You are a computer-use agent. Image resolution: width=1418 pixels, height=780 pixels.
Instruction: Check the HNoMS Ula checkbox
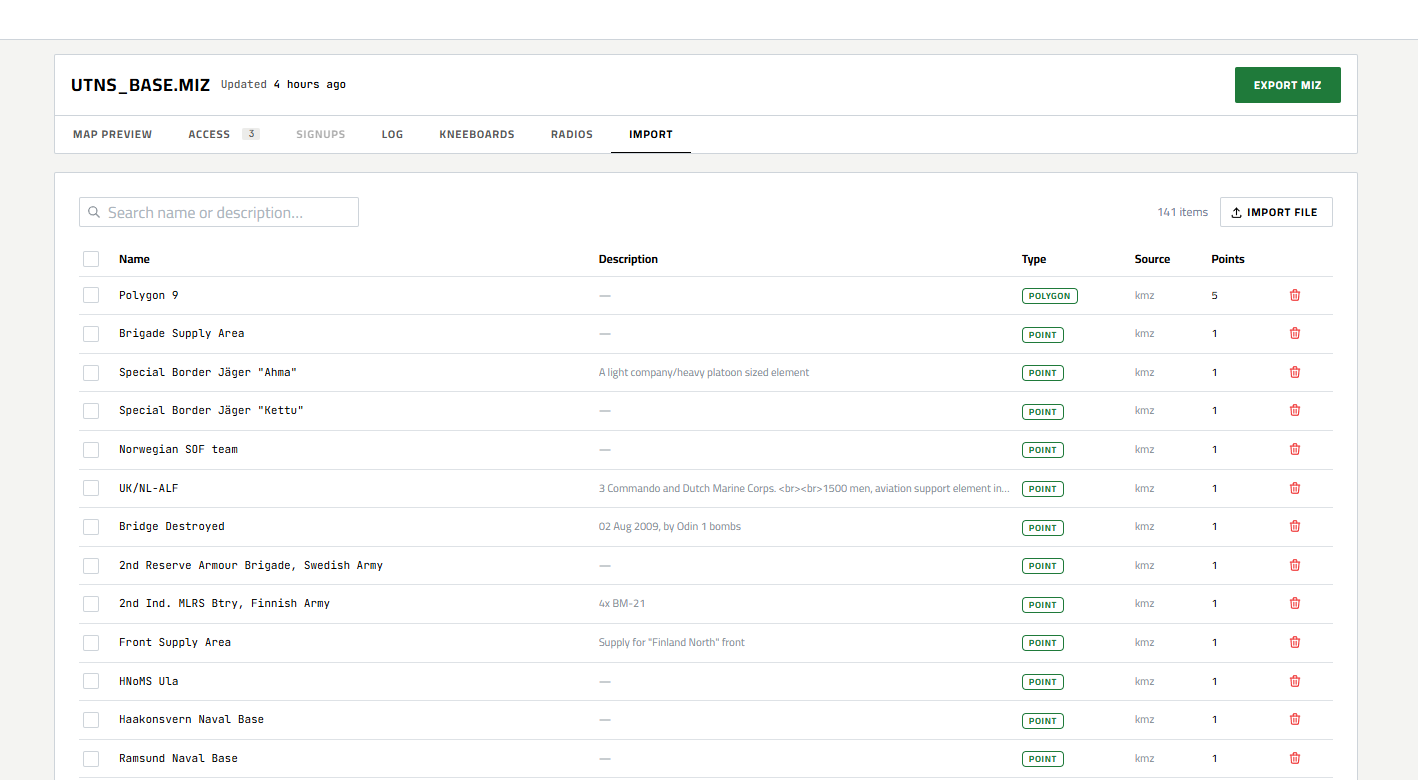pos(91,681)
